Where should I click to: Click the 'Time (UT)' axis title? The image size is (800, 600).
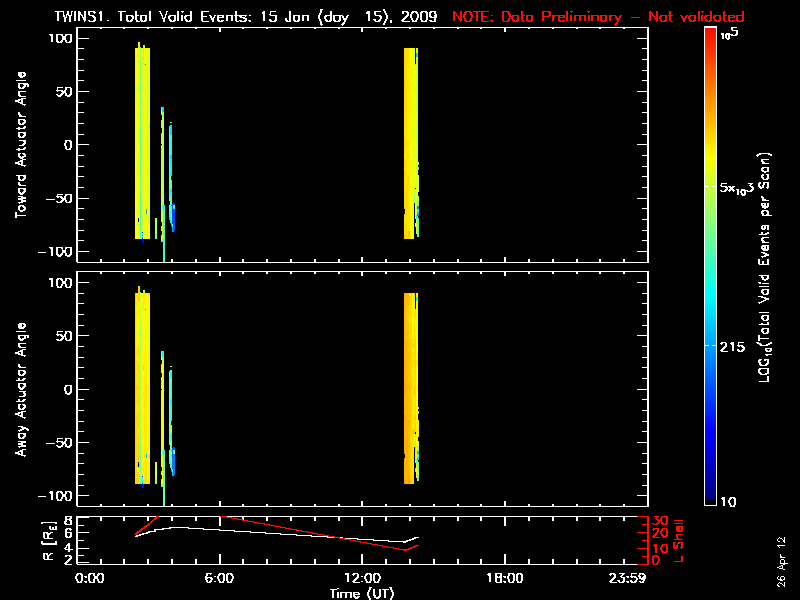click(362, 593)
